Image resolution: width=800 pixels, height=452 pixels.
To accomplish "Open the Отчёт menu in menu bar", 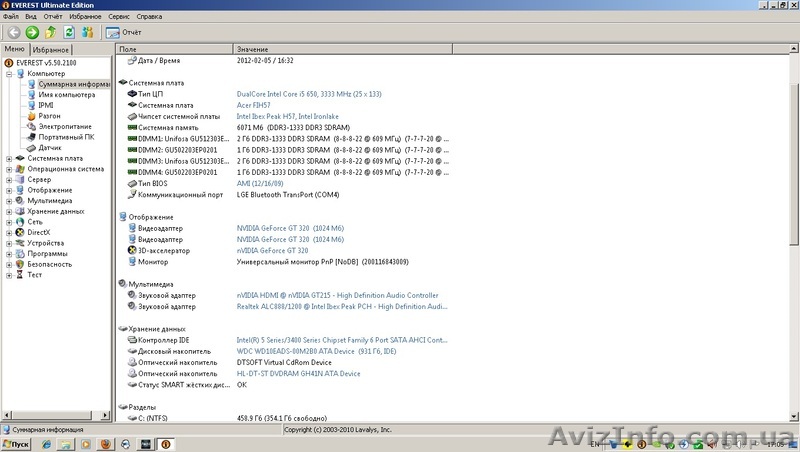I will pyautogui.click(x=53, y=16).
